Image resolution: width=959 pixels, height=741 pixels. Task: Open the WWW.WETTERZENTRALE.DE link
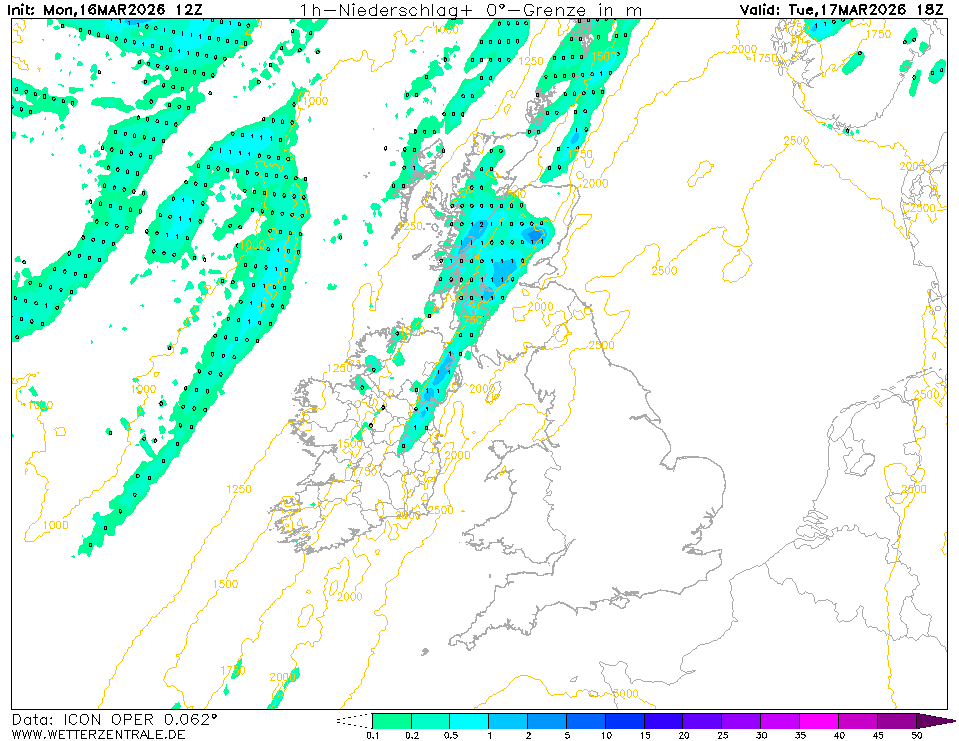(99, 734)
